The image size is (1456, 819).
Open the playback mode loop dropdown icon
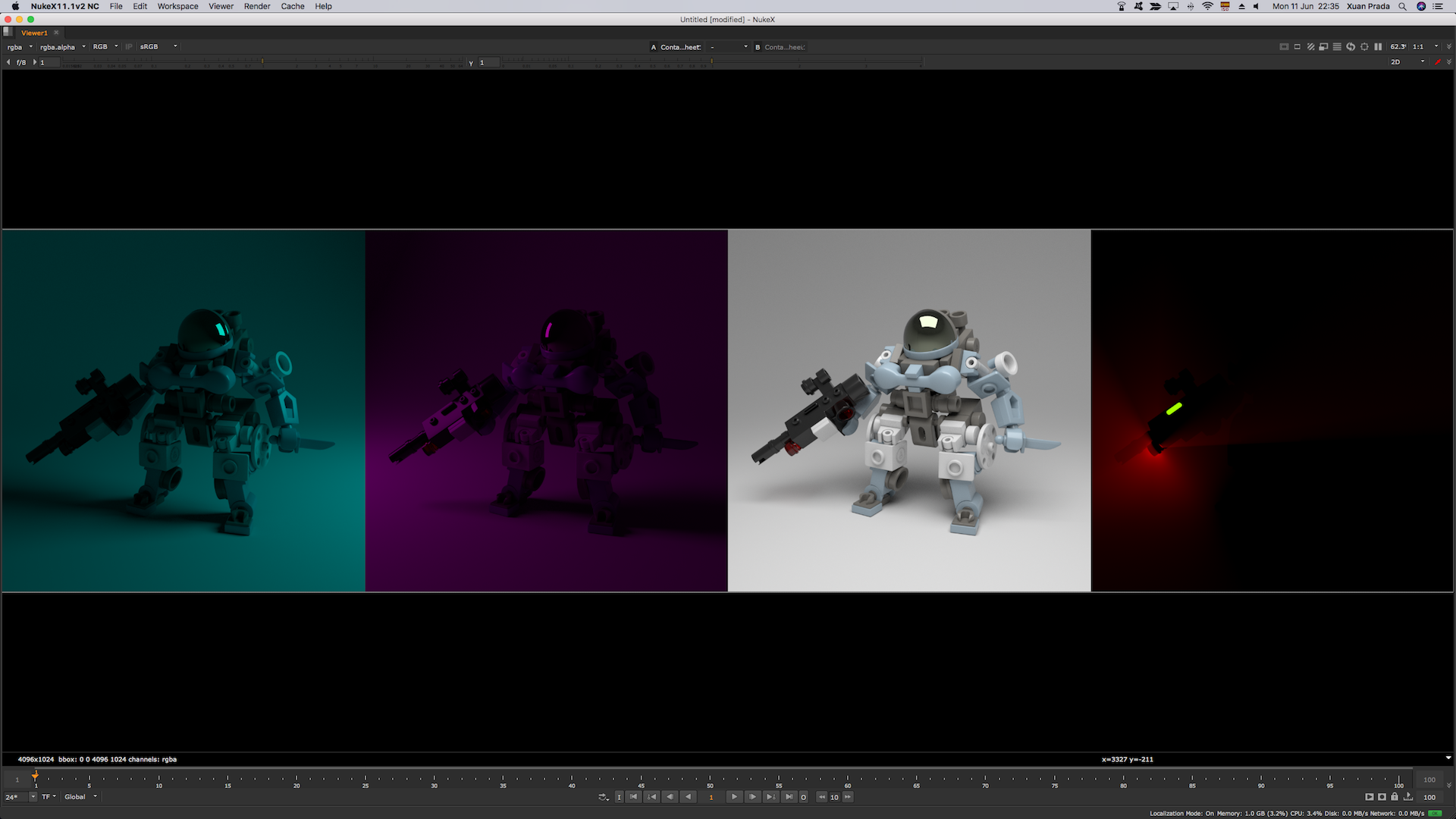pyautogui.click(x=604, y=797)
